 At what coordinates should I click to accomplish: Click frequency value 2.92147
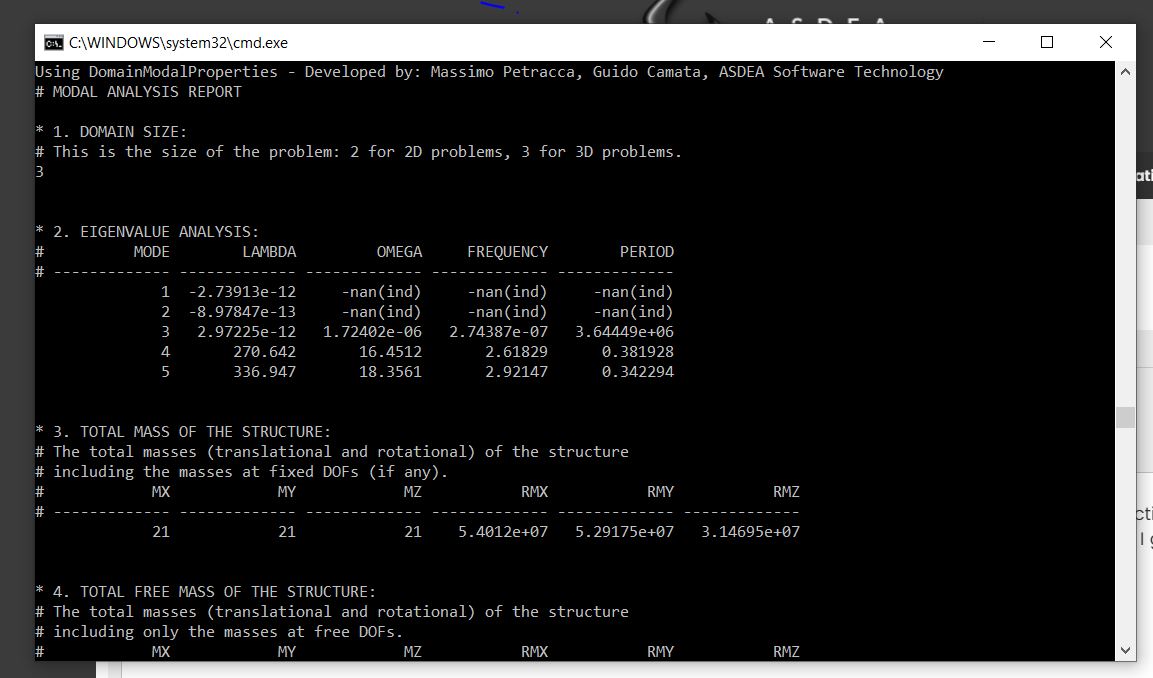516,371
